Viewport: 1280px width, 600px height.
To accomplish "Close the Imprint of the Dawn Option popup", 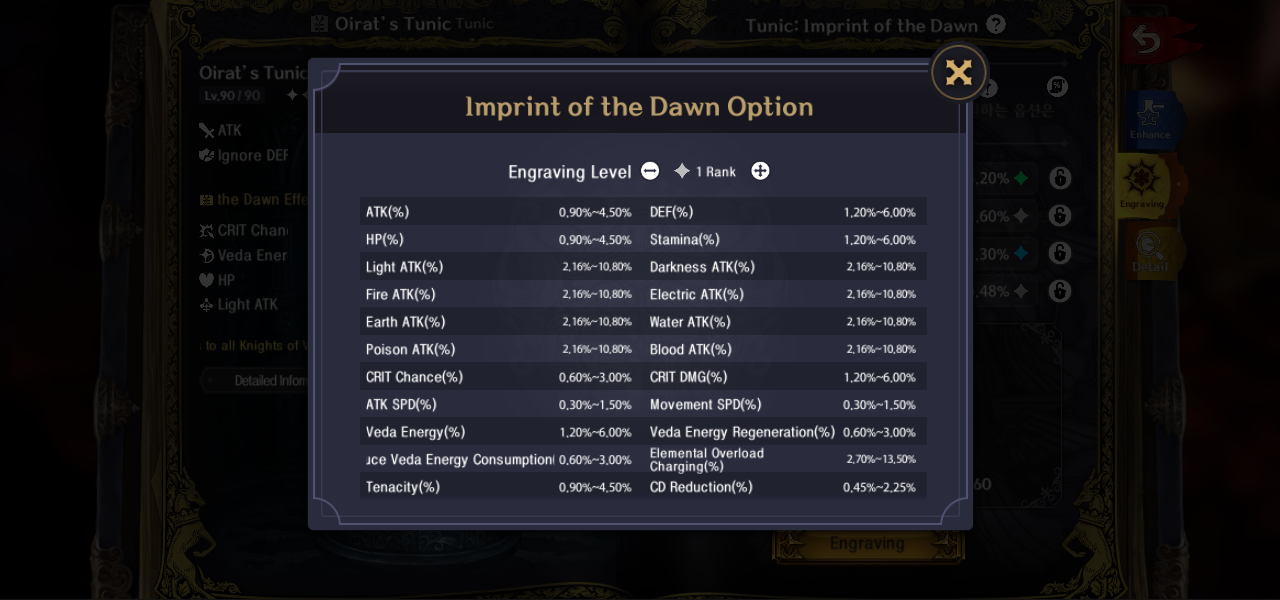I will click(959, 72).
